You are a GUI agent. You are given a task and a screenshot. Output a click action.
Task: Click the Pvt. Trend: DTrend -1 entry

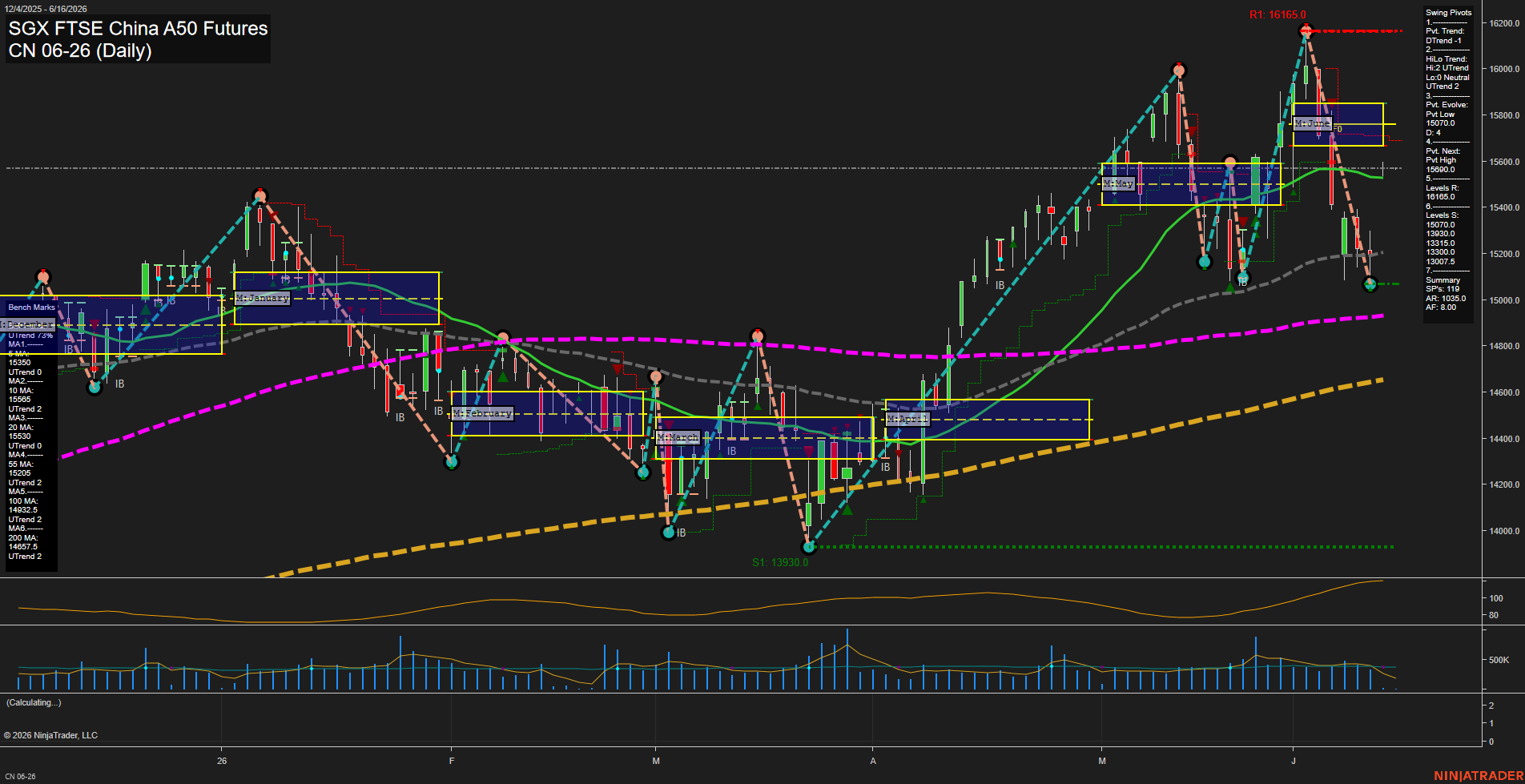1445,36
